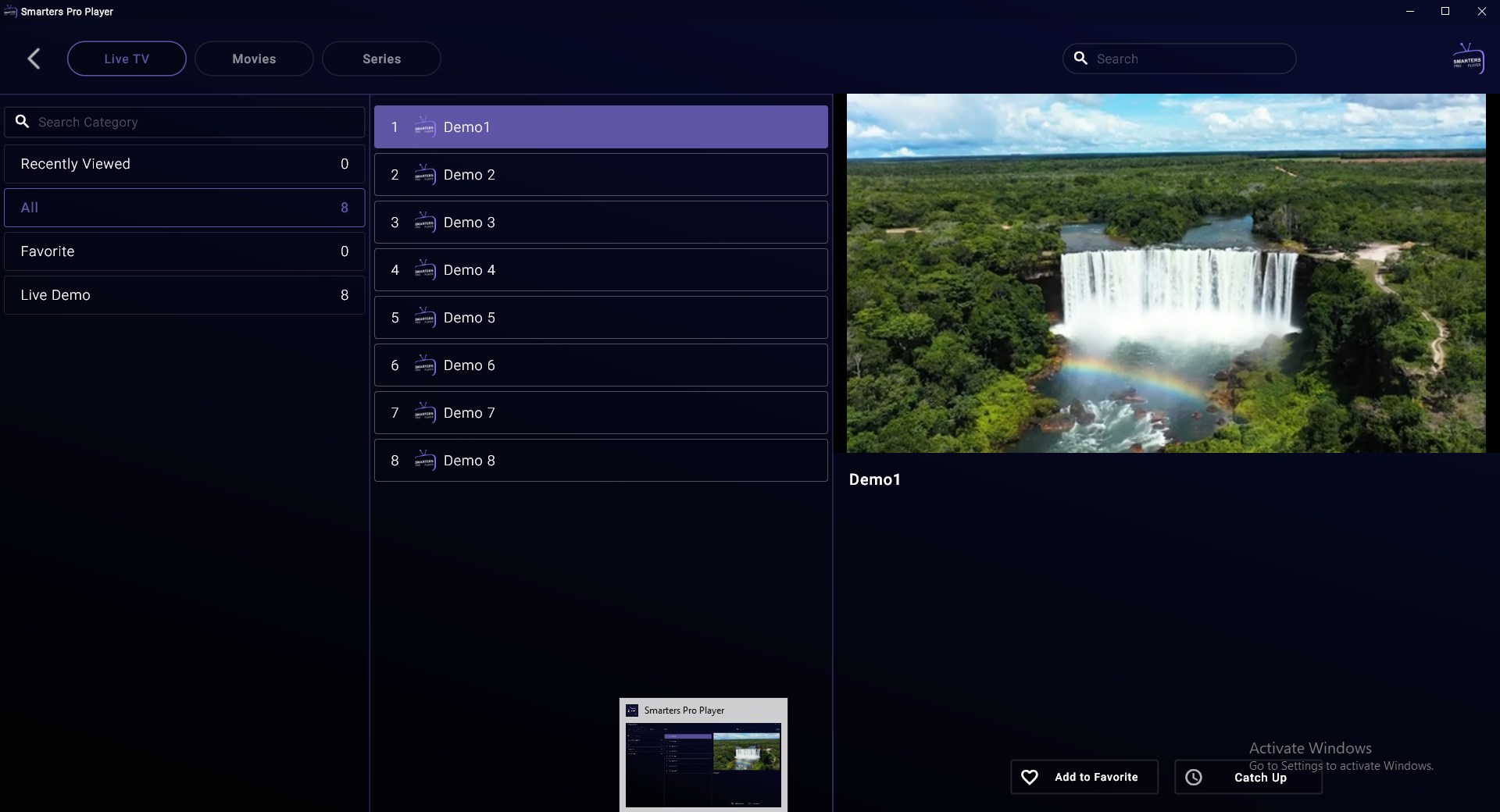Viewport: 1500px width, 812px height.
Task: Click the search magnifier in the top search bar
Action: click(x=1080, y=59)
